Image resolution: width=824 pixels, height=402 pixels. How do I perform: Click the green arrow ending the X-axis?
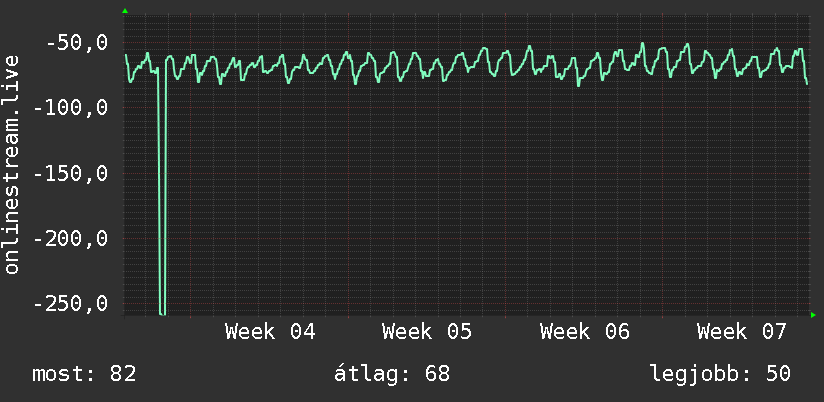click(813, 315)
